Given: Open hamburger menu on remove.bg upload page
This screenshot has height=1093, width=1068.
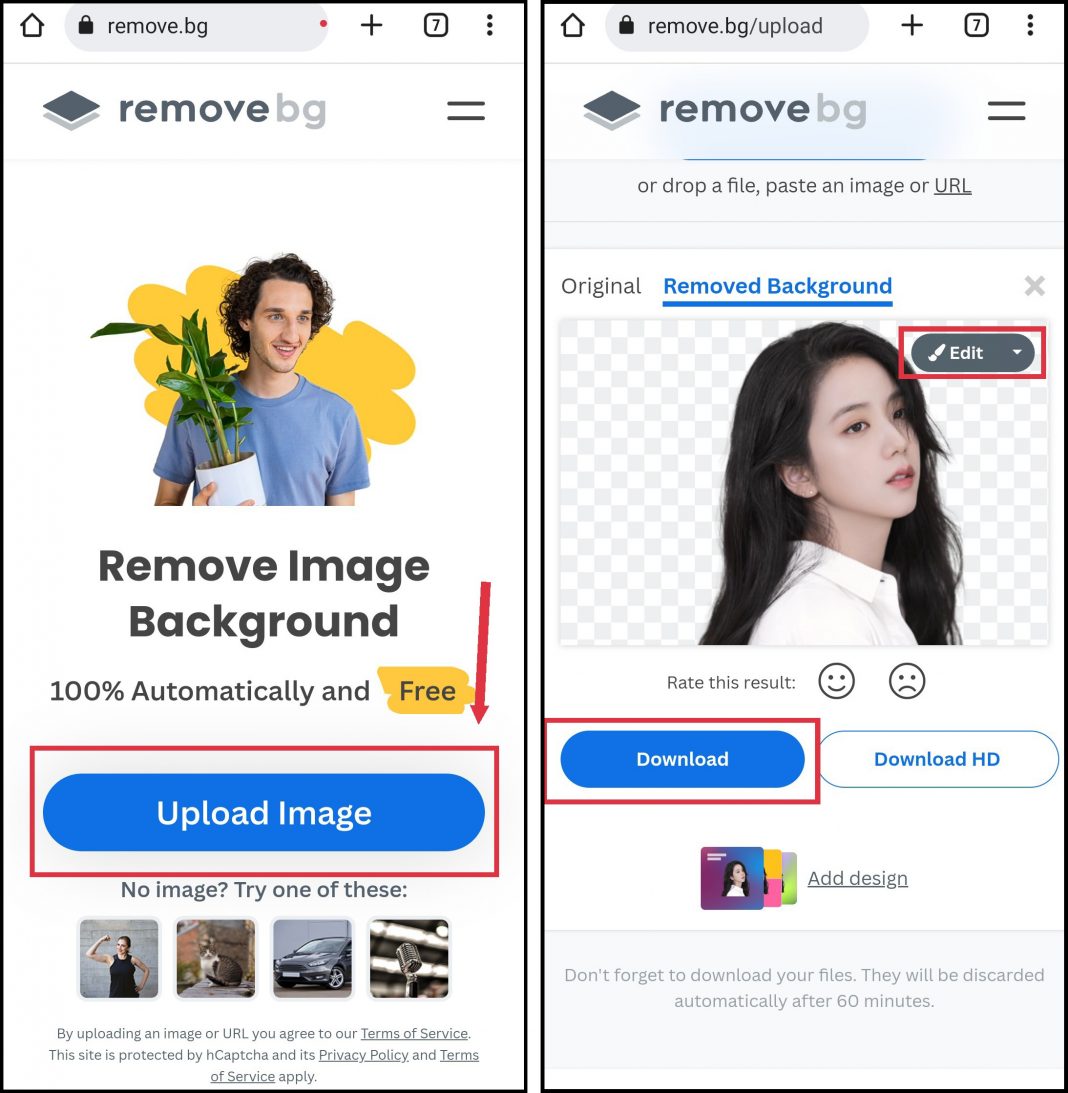Looking at the screenshot, I should [x=1006, y=110].
